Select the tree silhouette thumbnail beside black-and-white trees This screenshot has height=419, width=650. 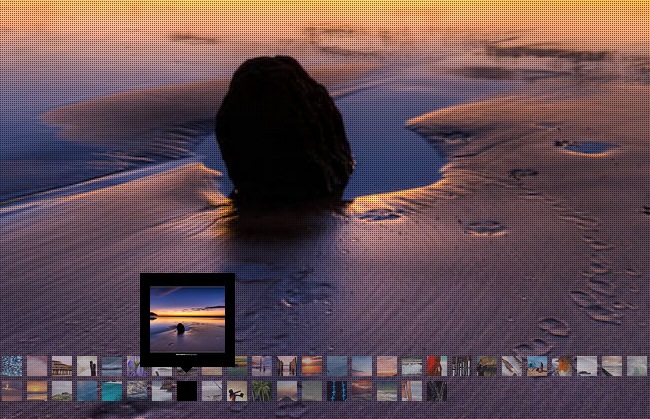pos(486,366)
